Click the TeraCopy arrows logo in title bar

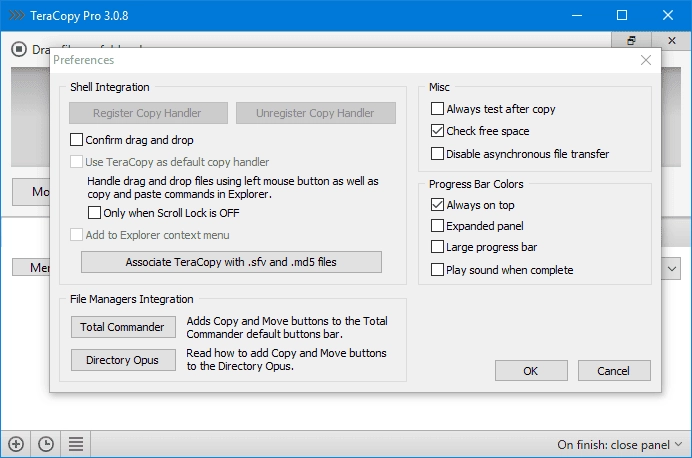coord(17,15)
